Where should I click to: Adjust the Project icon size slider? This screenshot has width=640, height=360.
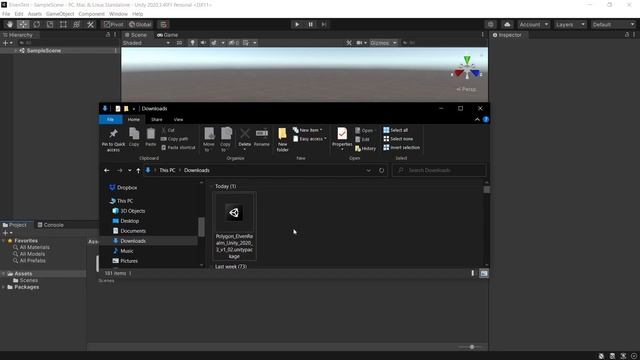point(471,347)
